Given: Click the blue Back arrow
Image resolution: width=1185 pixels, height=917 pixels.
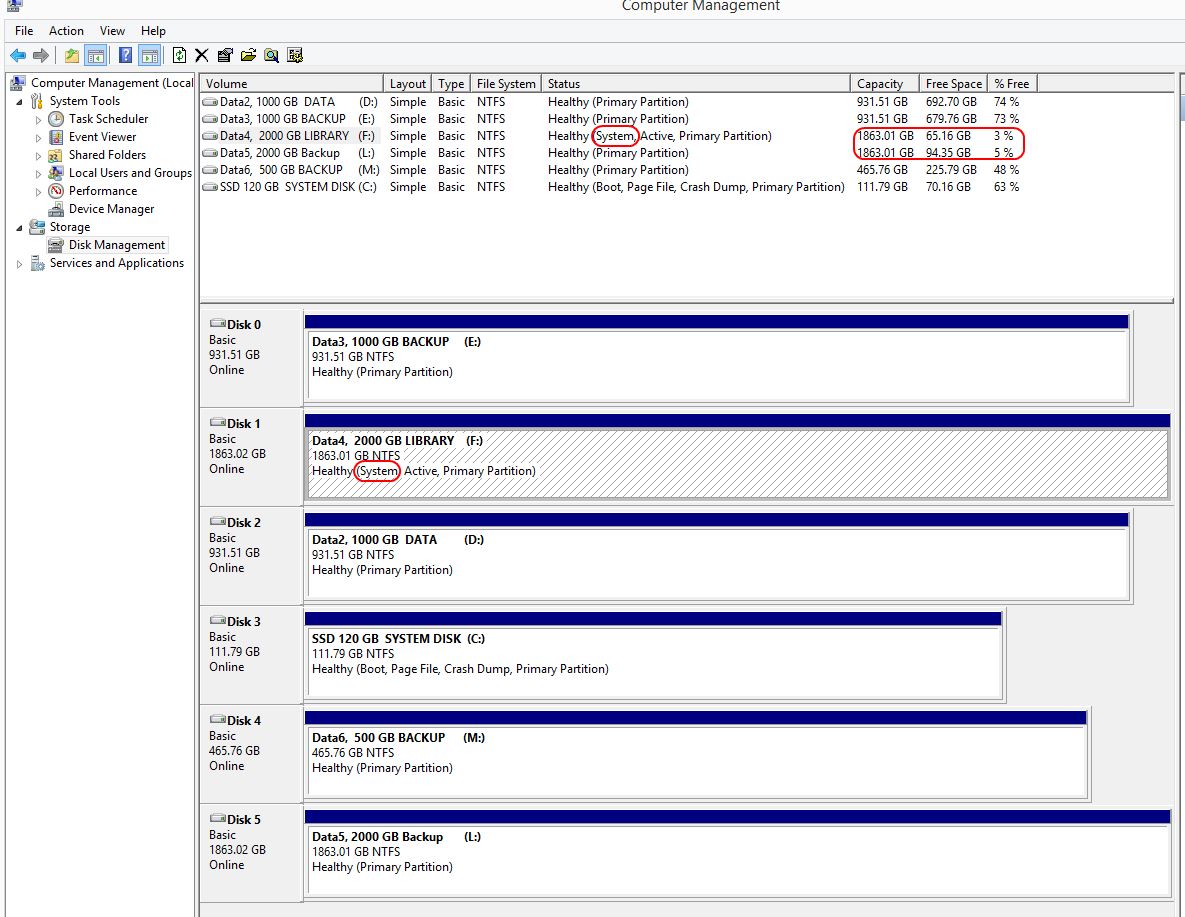Looking at the screenshot, I should [17, 55].
